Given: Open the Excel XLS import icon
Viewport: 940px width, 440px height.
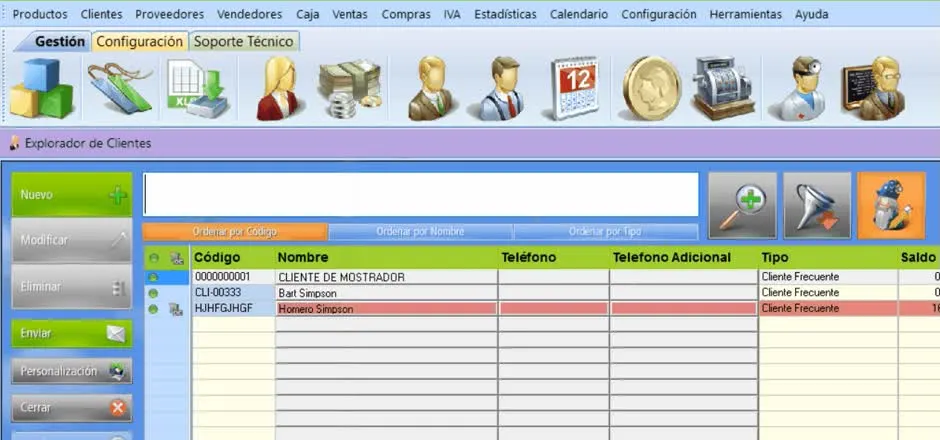Looking at the screenshot, I should tap(197, 88).
